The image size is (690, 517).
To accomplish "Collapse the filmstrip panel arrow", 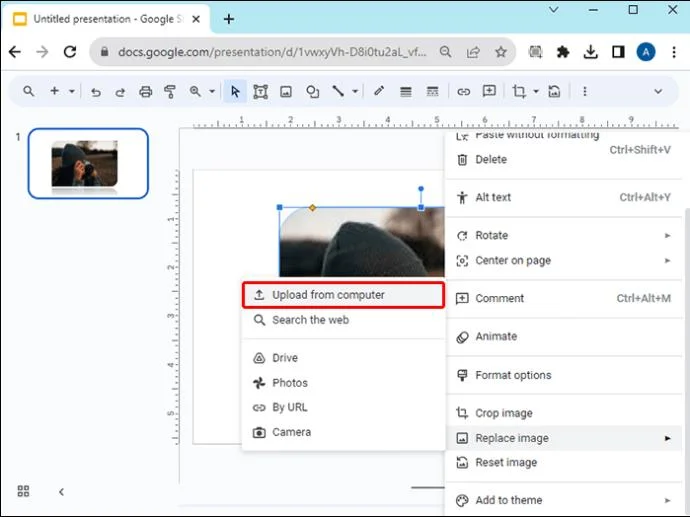I will point(61,491).
